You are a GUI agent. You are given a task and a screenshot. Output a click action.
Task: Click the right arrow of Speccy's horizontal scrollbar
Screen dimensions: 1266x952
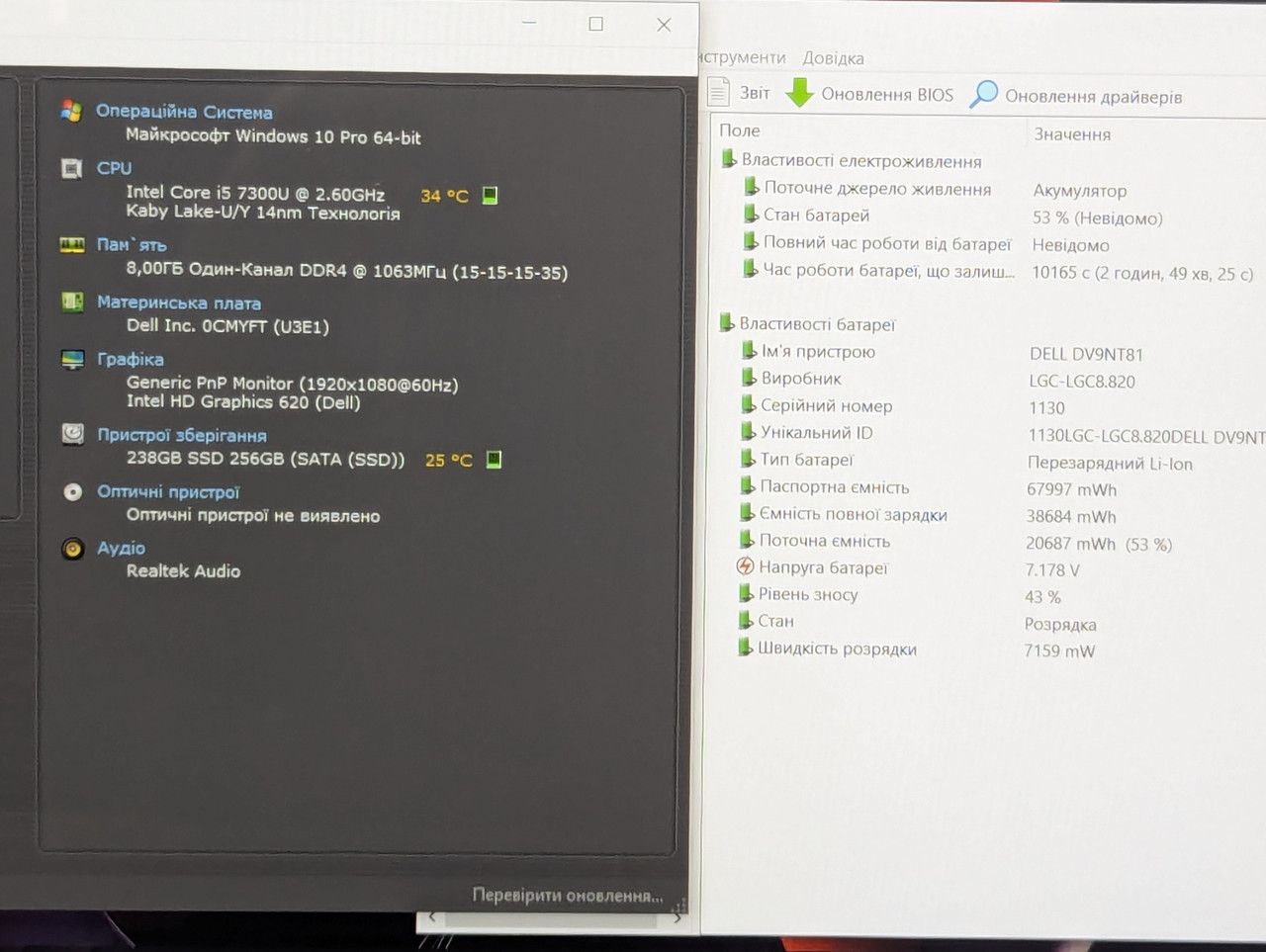pyautogui.click(x=678, y=918)
